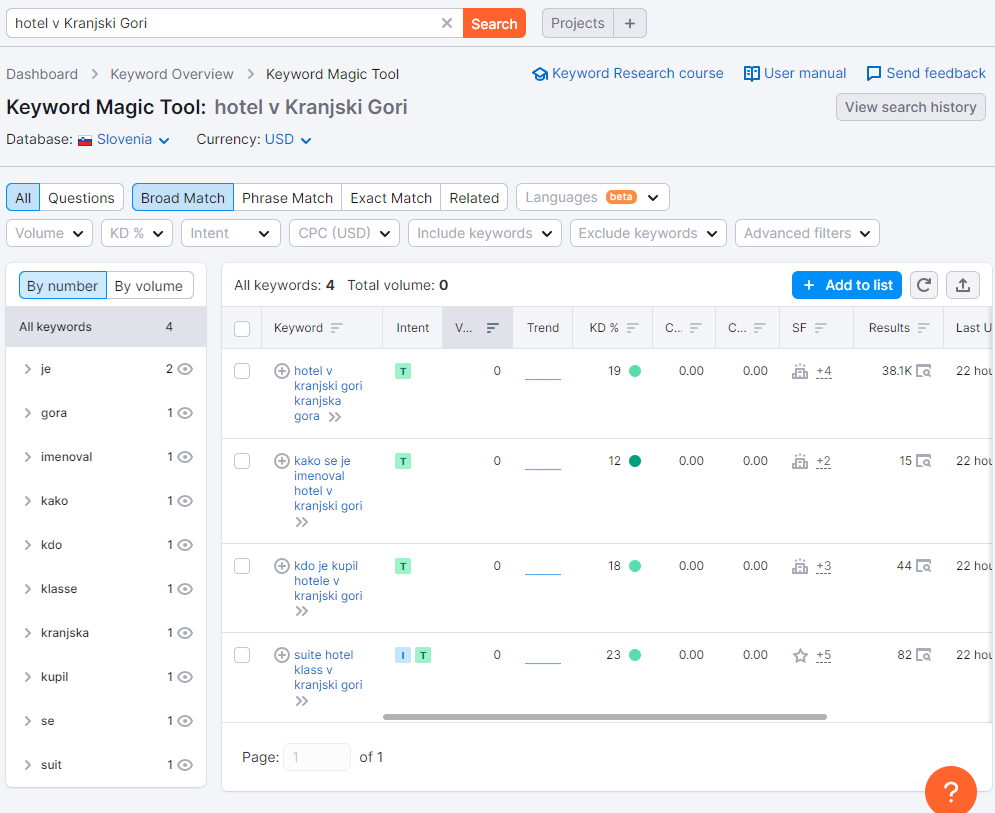Screen dimensions: 995x813
Task: Select the Phrase Match tab
Action: [x=287, y=198]
